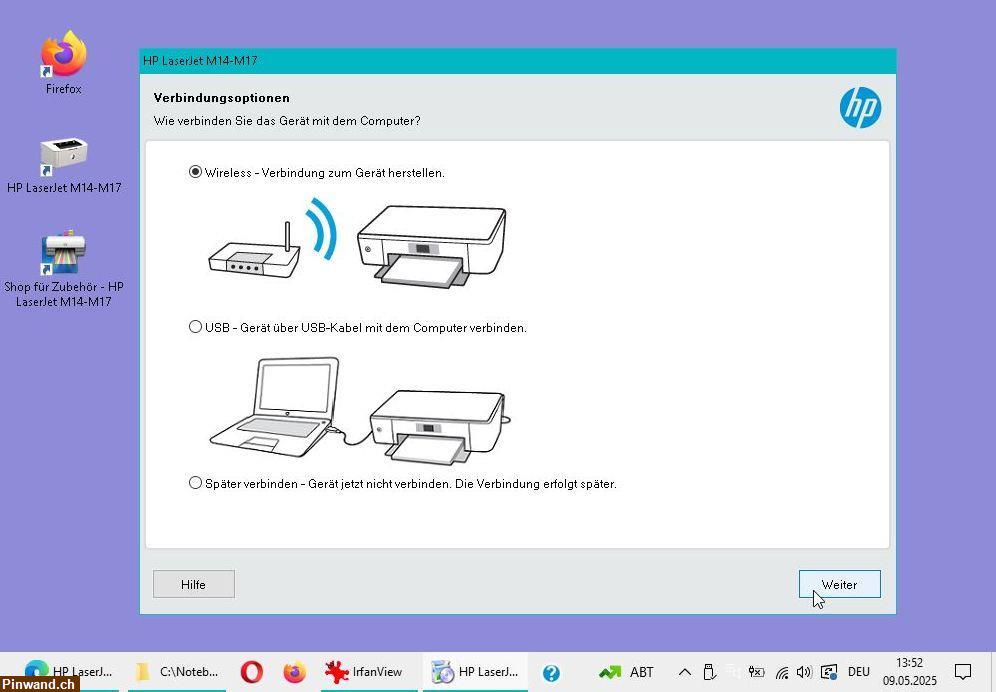Click the question about connecting the device
996x692 pixels.
point(287,121)
